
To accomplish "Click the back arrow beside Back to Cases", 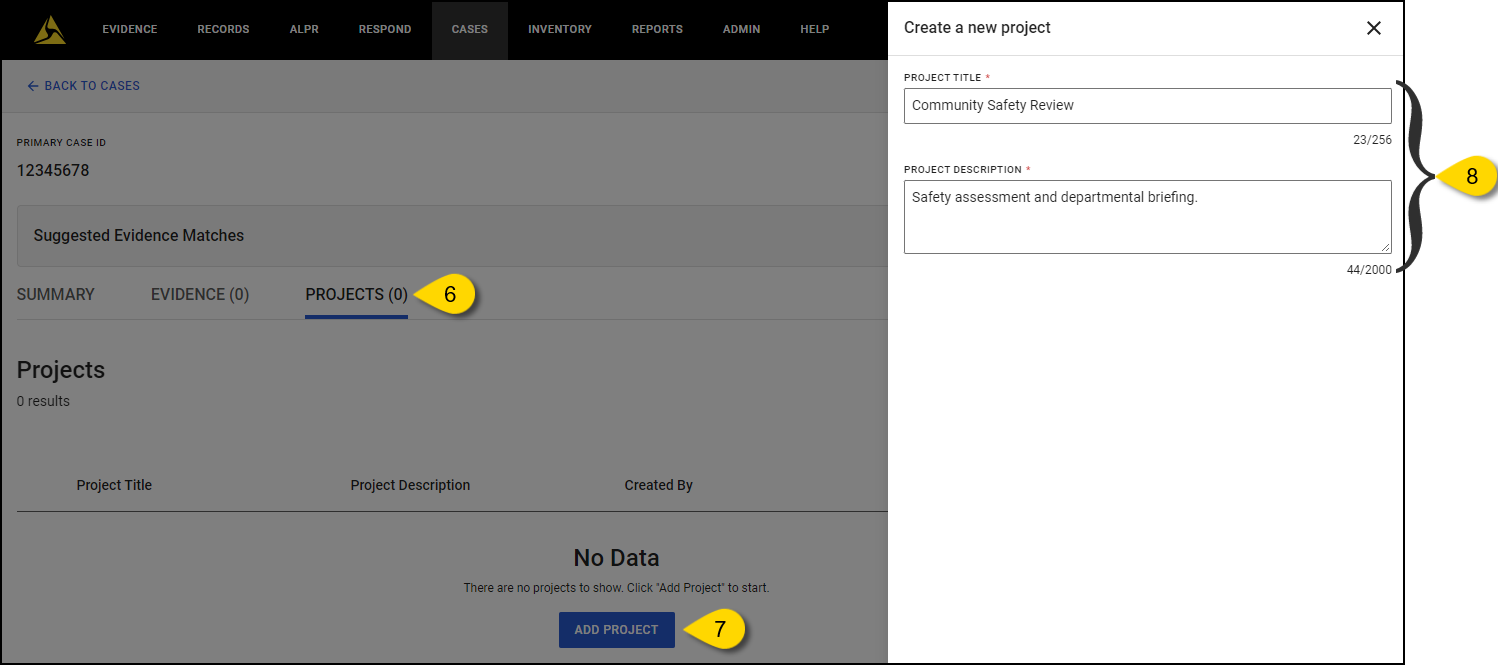I will tap(32, 86).
